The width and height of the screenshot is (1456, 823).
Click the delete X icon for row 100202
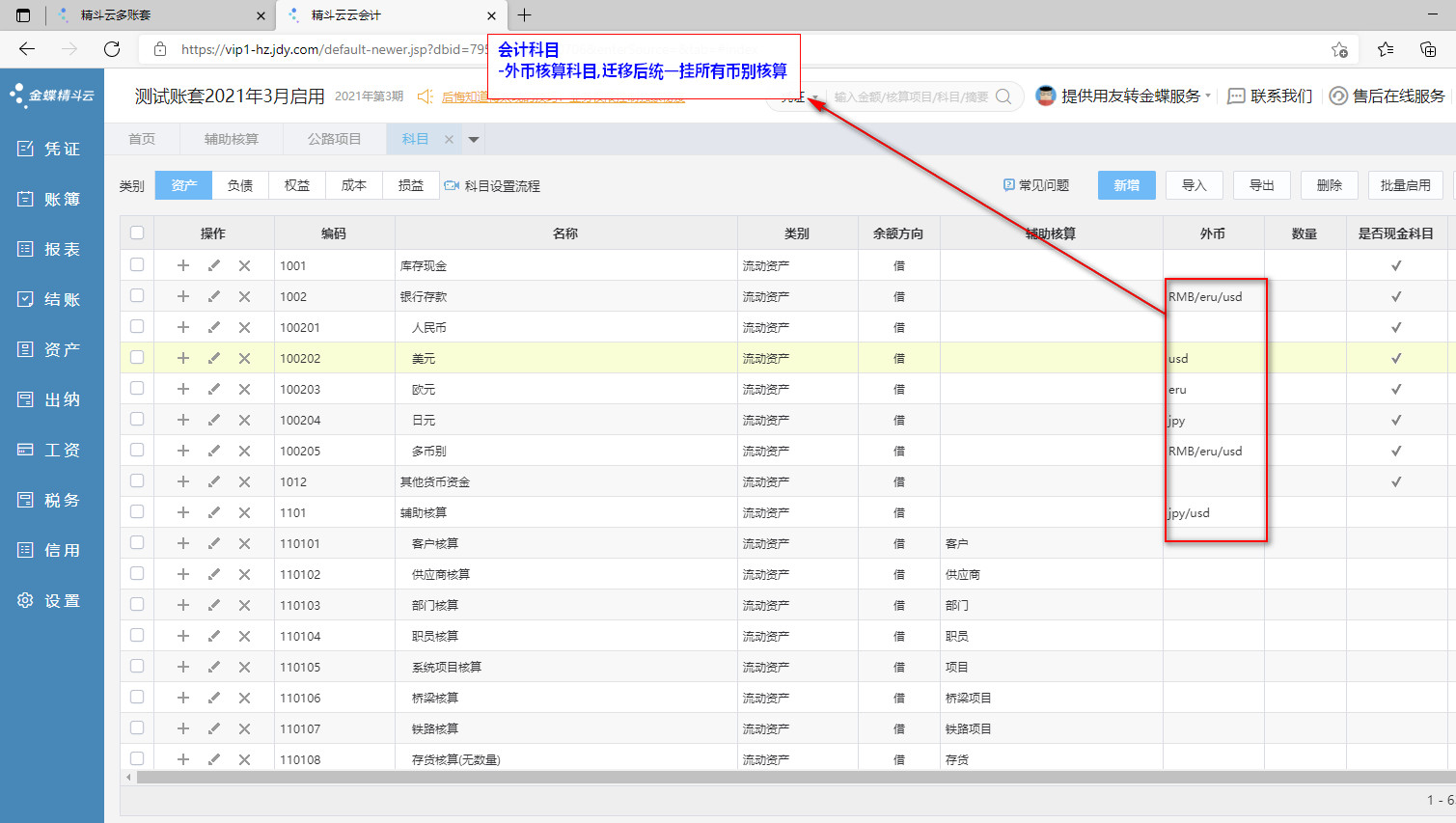pyautogui.click(x=244, y=358)
